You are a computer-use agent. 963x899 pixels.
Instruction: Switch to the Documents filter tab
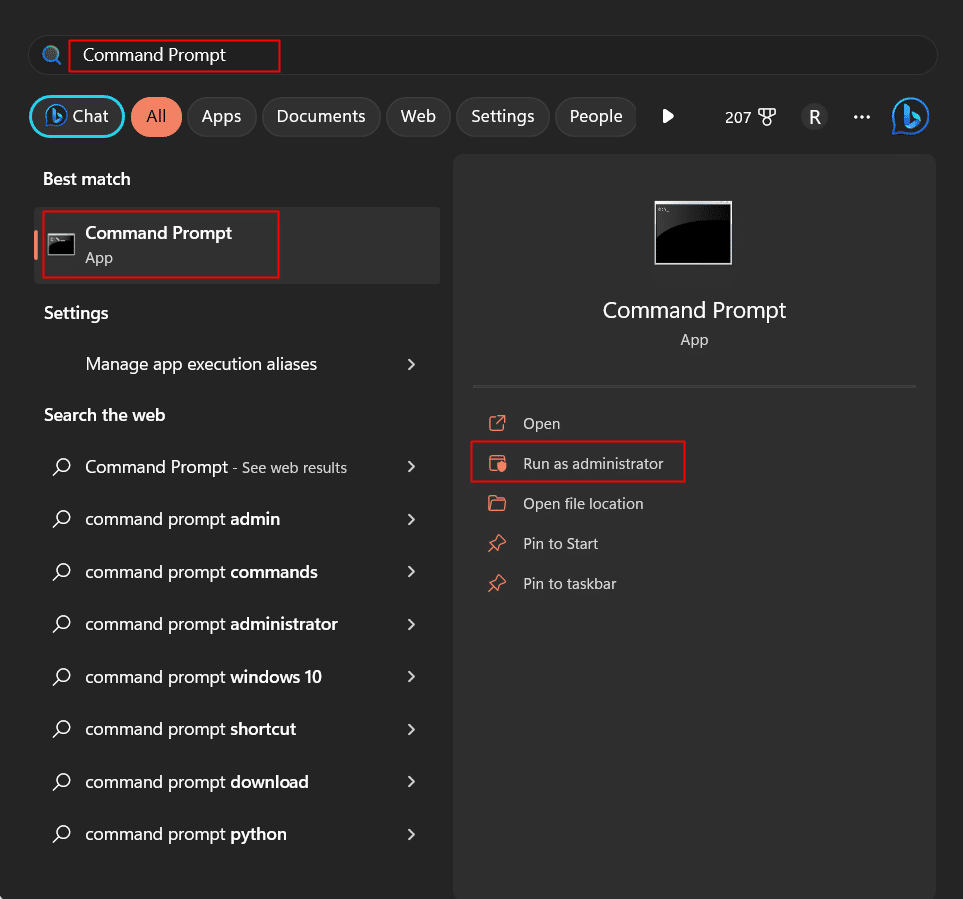pos(321,116)
